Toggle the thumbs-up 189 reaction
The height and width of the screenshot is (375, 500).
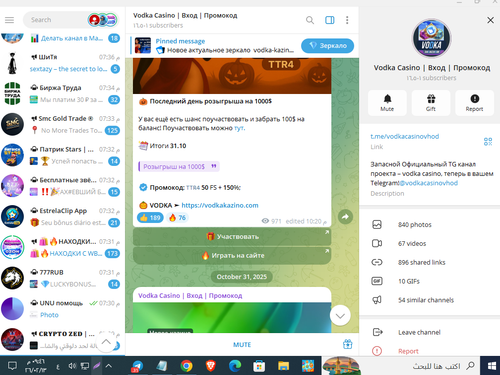(x=150, y=218)
